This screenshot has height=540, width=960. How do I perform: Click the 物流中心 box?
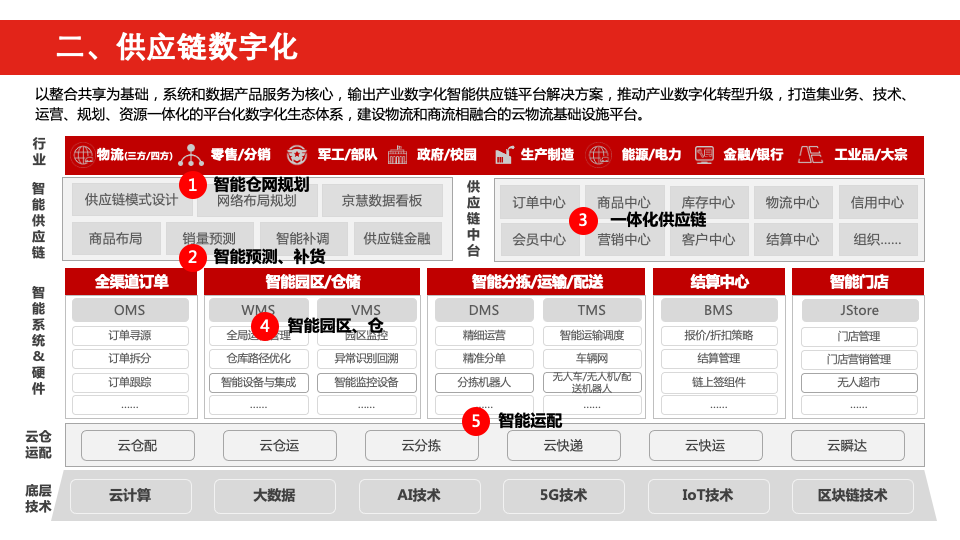[792, 203]
